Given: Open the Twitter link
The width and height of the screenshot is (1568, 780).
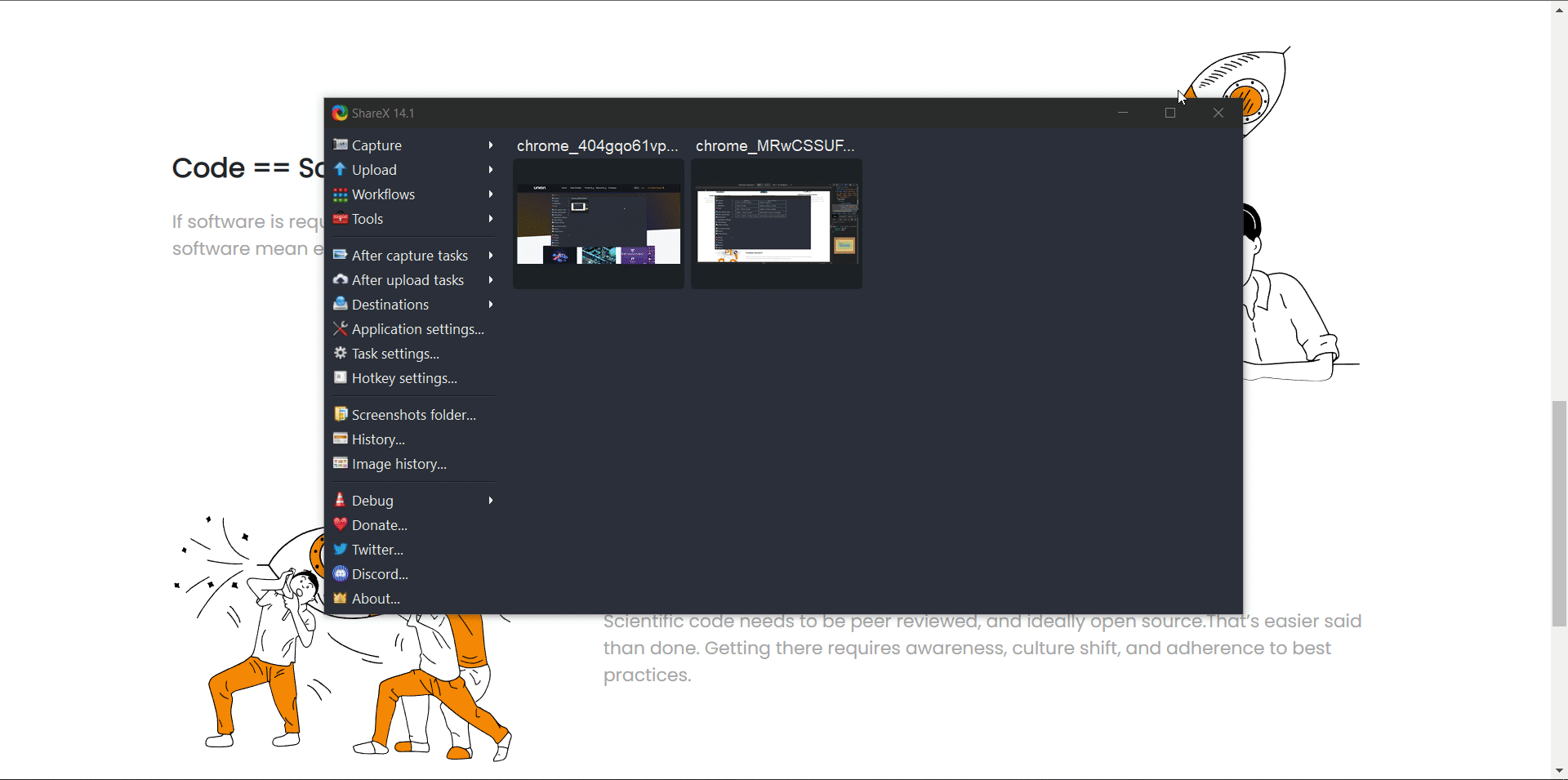Looking at the screenshot, I should 413,550.
